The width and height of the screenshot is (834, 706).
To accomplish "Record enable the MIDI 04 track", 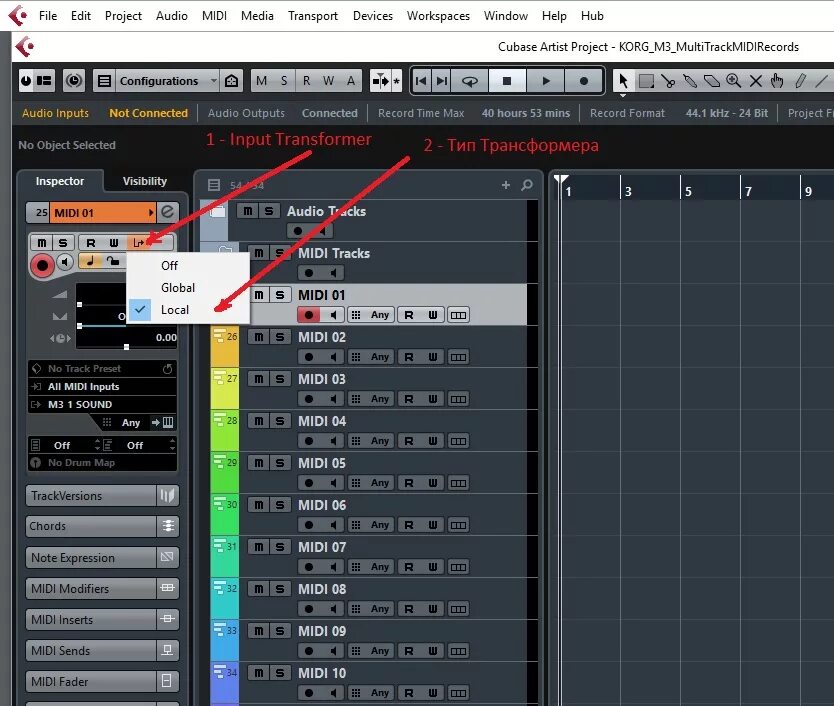I will click(308, 441).
